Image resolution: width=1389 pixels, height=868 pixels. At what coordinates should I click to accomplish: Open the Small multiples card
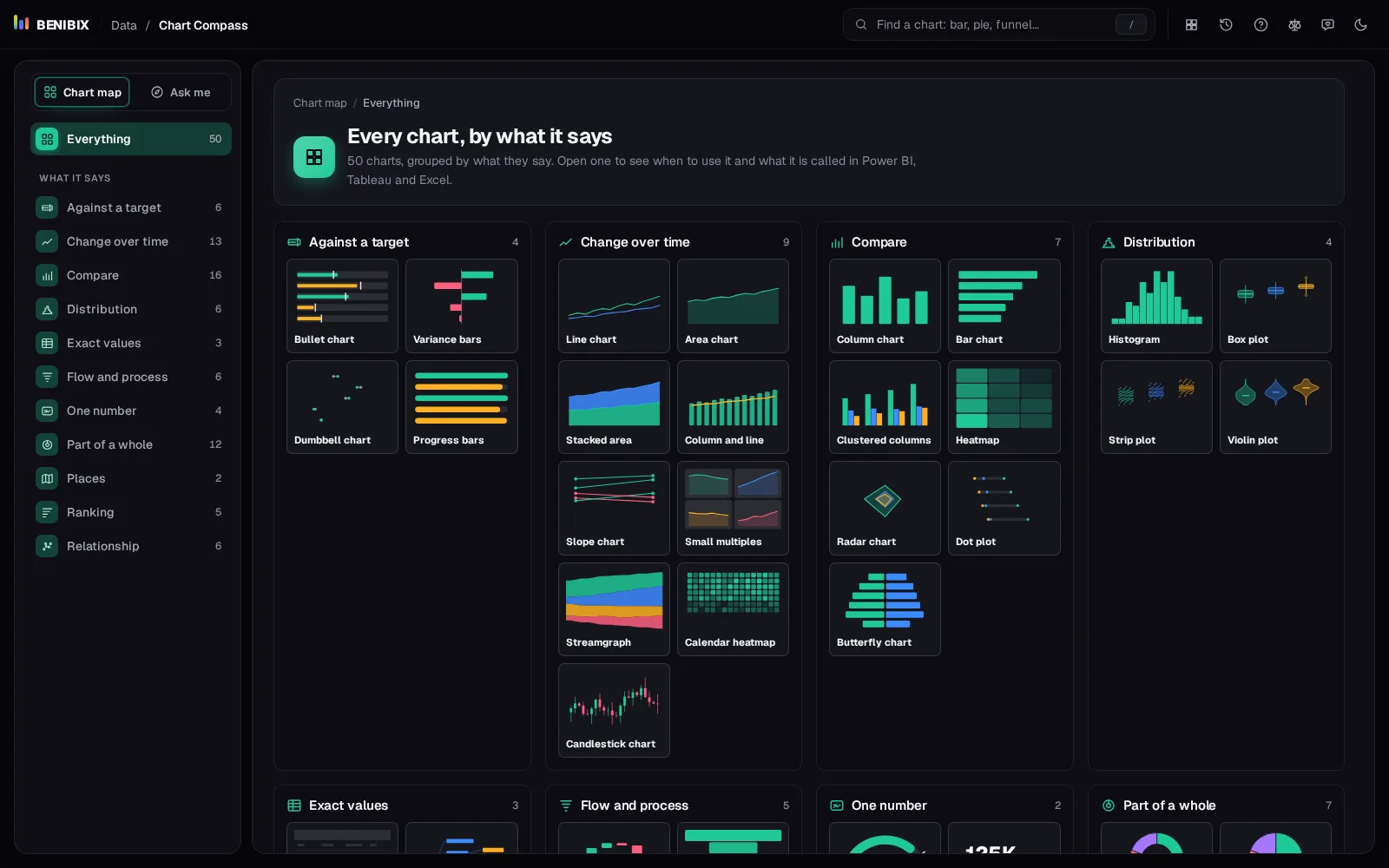(x=733, y=508)
